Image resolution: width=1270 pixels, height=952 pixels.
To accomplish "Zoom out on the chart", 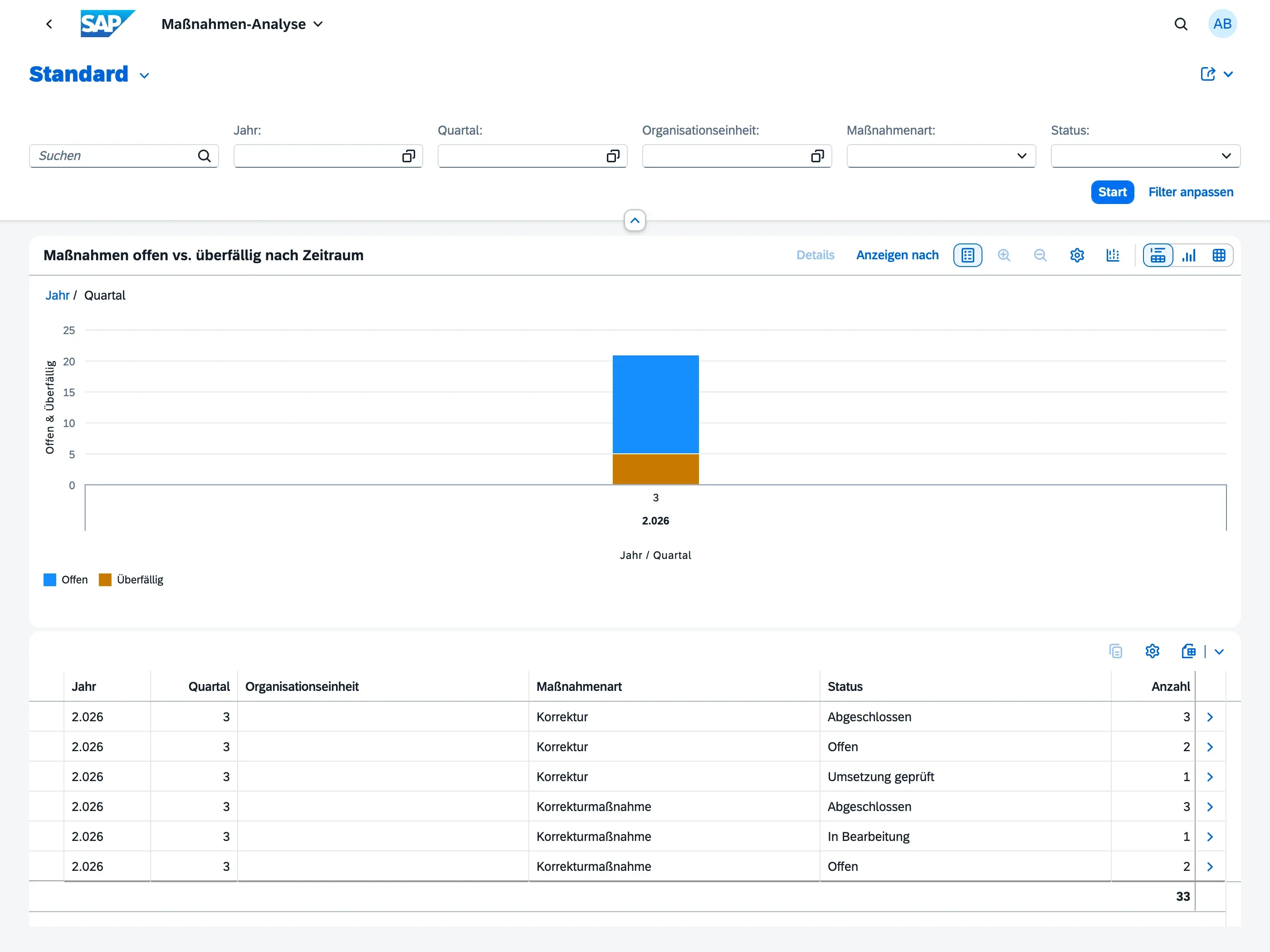I will click(x=1040, y=255).
